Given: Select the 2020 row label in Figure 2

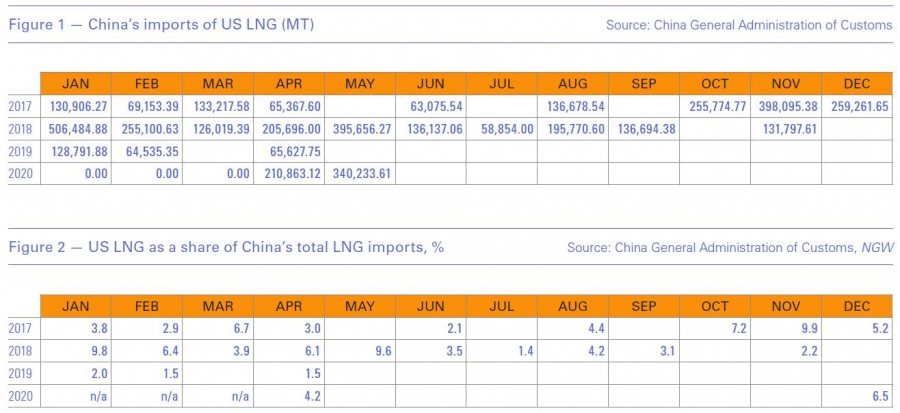Looking at the screenshot, I should coord(20,395).
